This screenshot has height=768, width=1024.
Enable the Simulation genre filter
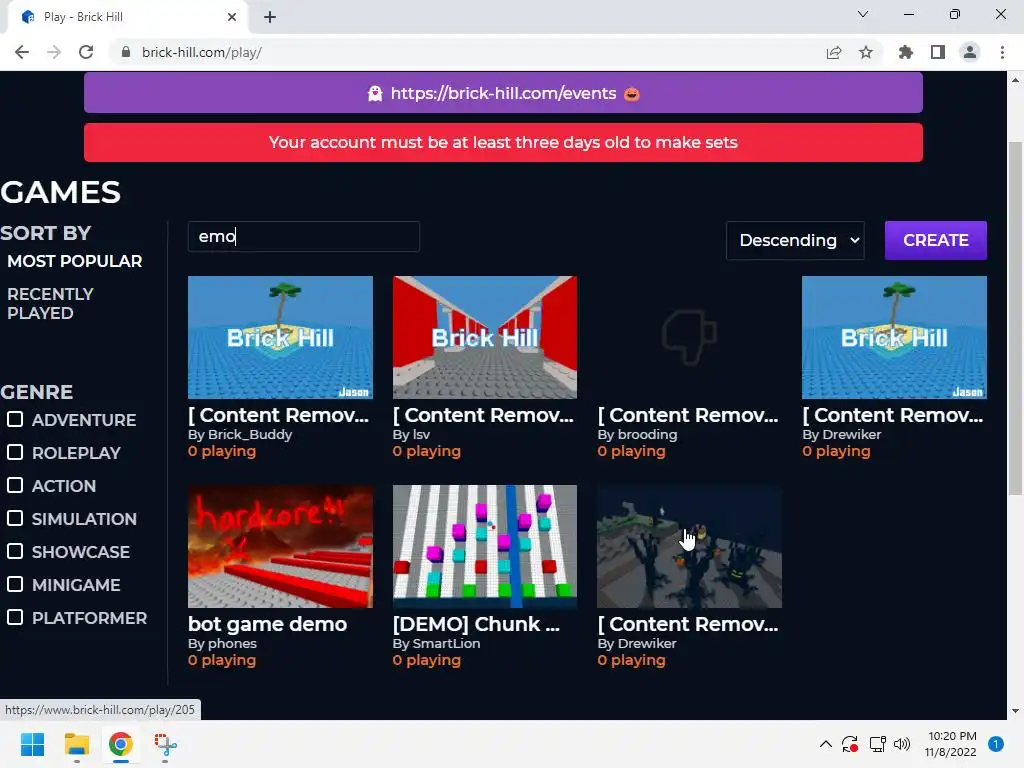[15, 518]
